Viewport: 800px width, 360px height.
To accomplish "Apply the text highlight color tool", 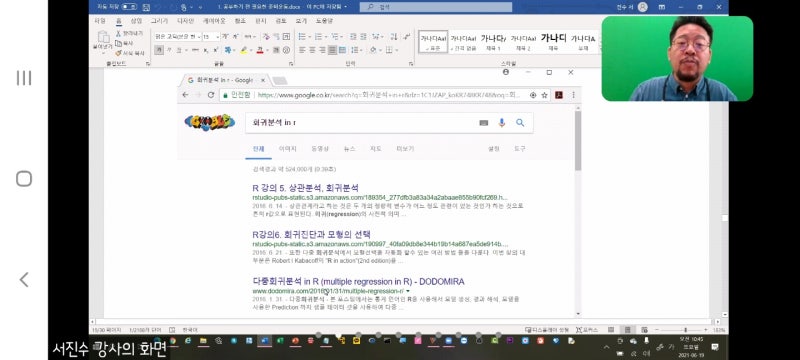I will coord(244,50).
